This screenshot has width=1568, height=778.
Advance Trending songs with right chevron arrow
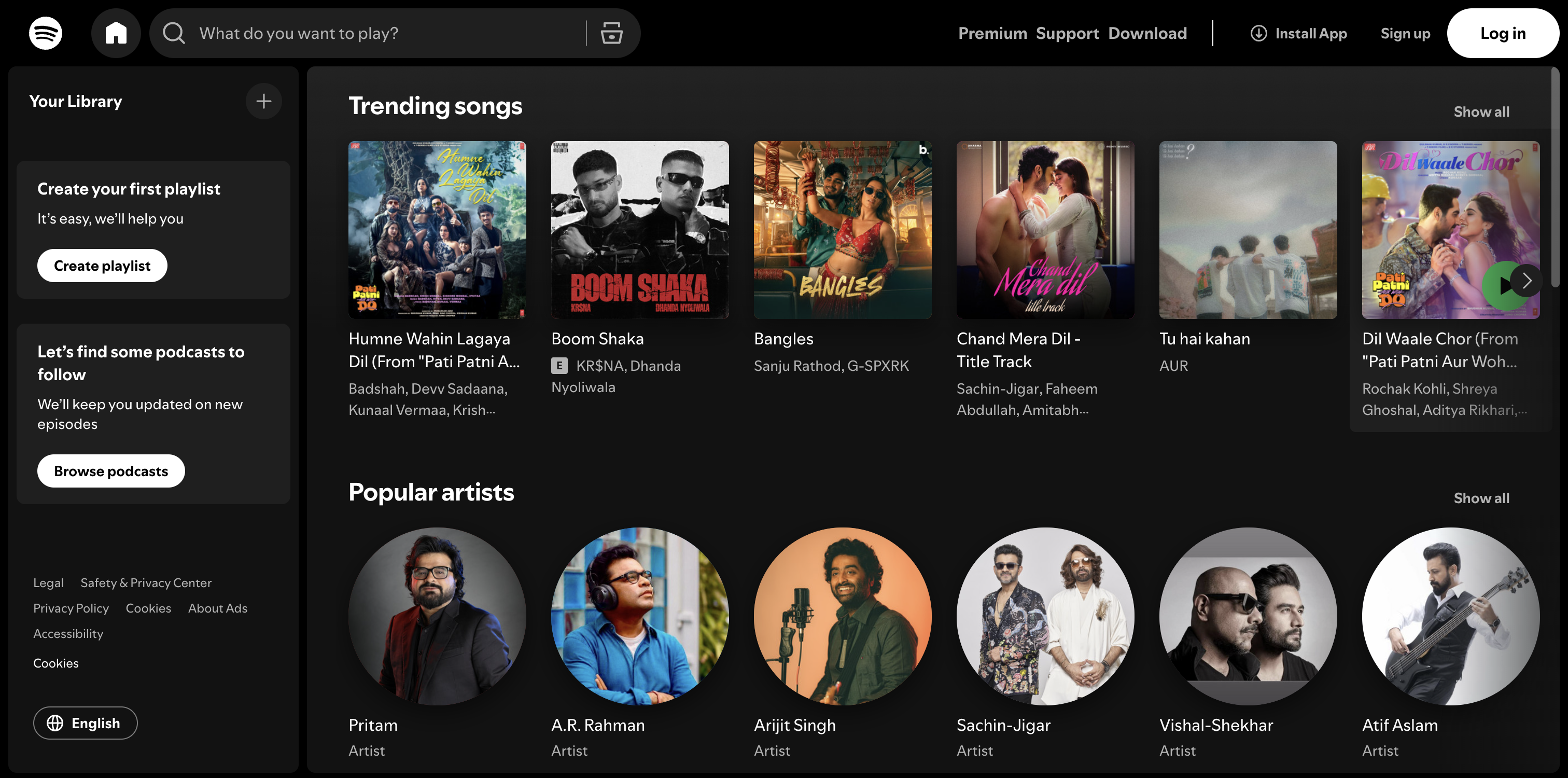coord(1526,281)
